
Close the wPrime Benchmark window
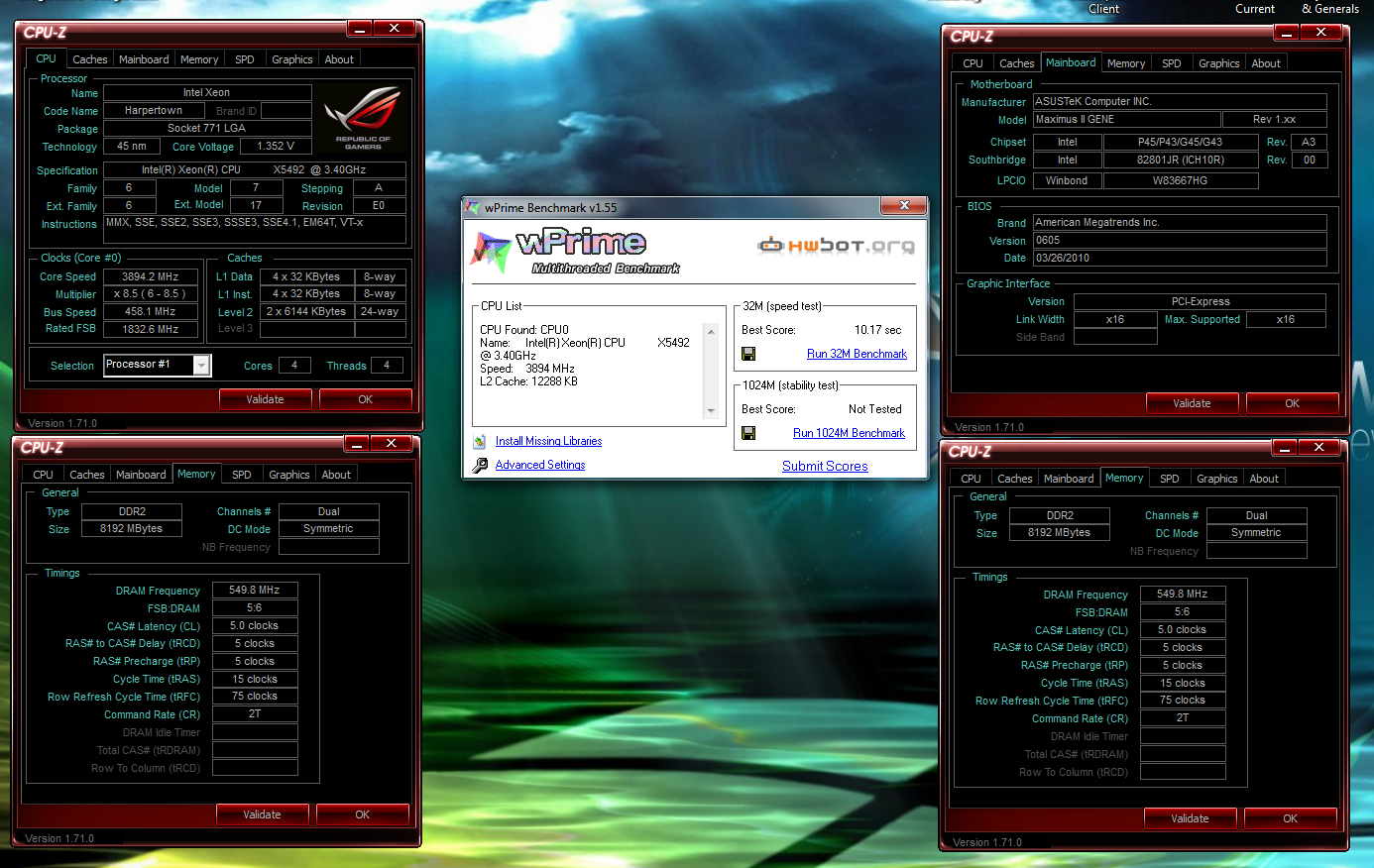904,205
